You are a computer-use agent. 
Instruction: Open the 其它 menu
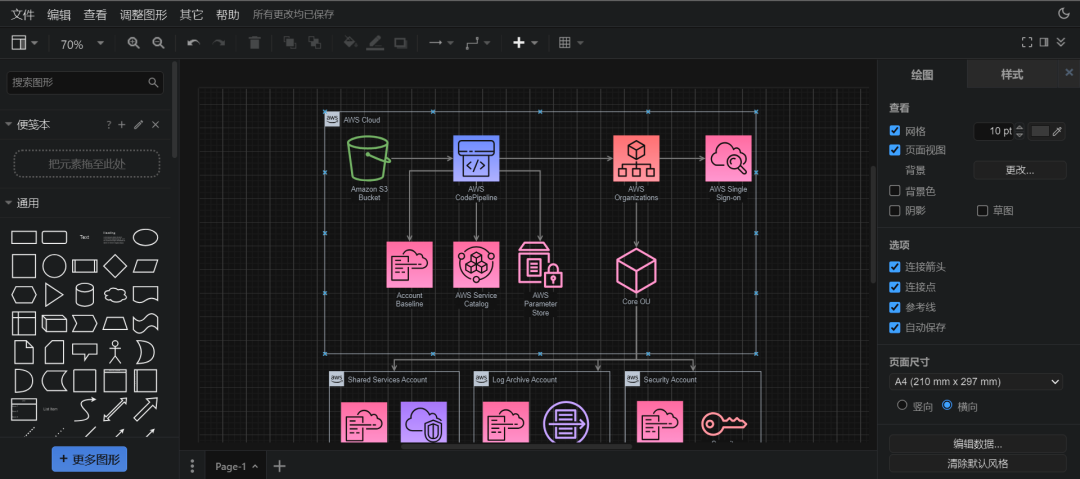click(x=191, y=14)
